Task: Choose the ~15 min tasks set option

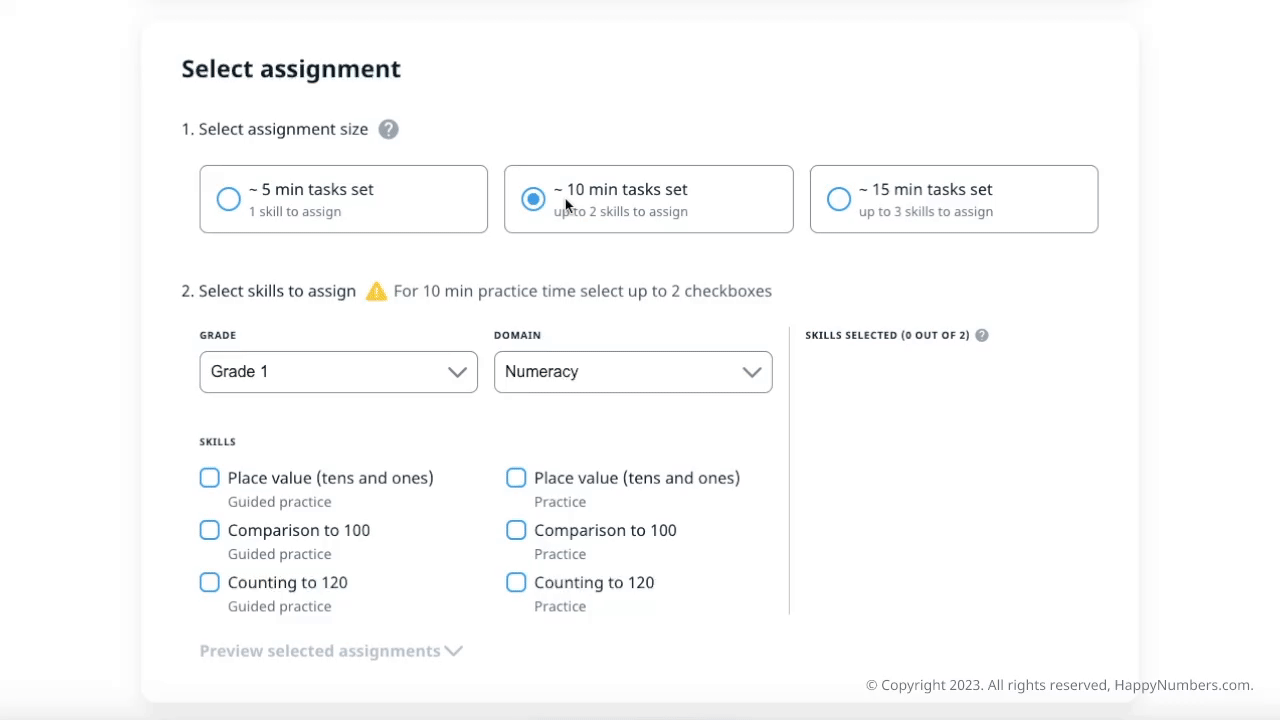Action: click(839, 199)
